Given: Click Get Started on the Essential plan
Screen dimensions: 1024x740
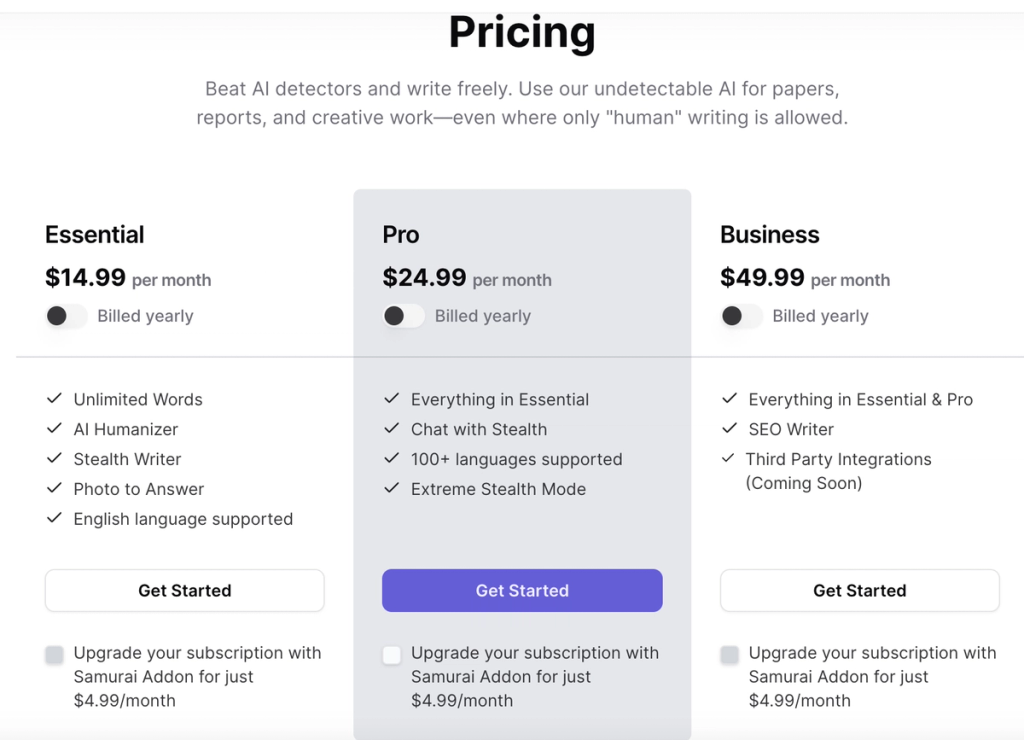Looking at the screenshot, I should click(184, 590).
